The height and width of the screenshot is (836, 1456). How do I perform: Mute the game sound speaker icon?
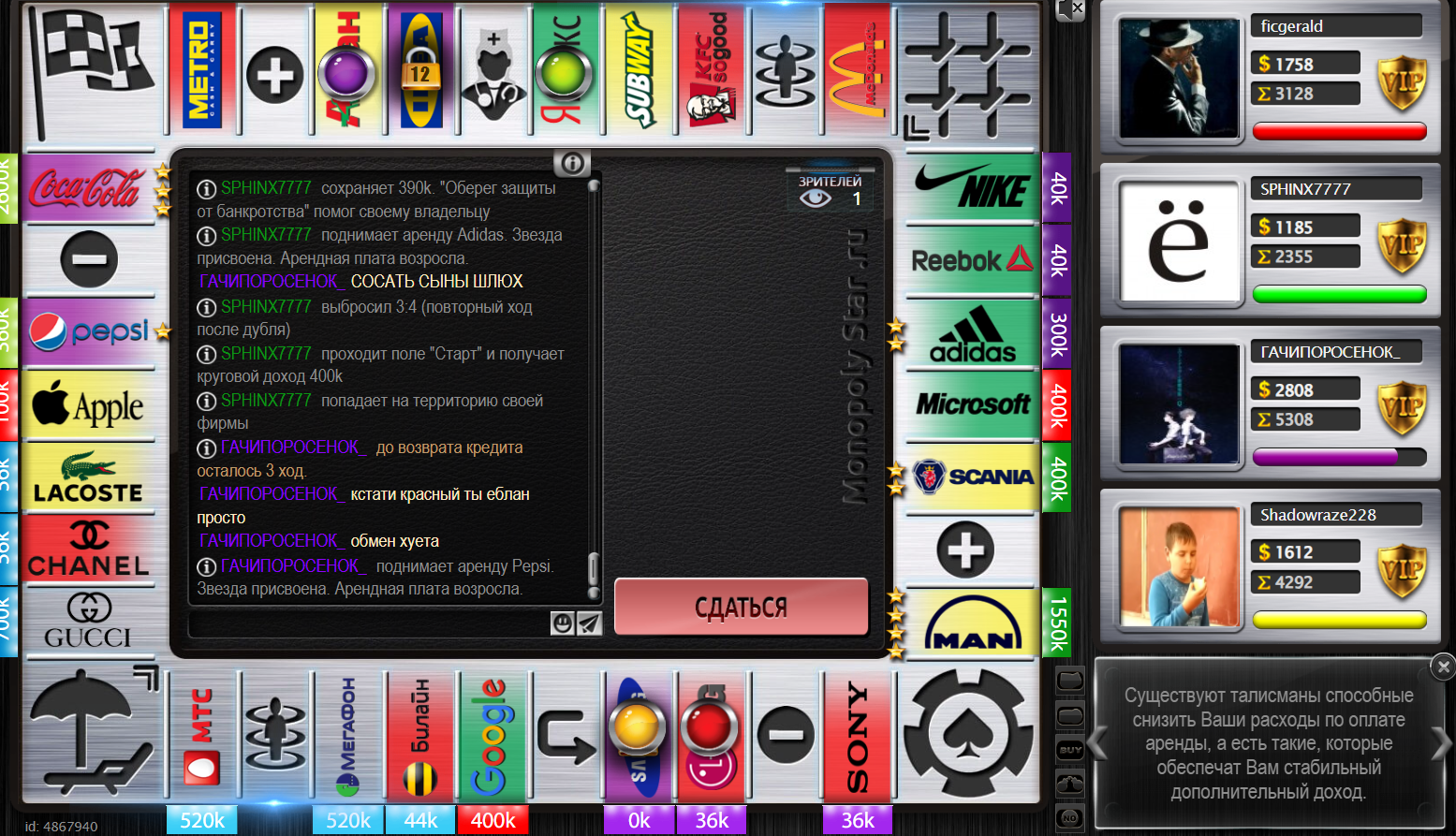pyautogui.click(x=1069, y=9)
